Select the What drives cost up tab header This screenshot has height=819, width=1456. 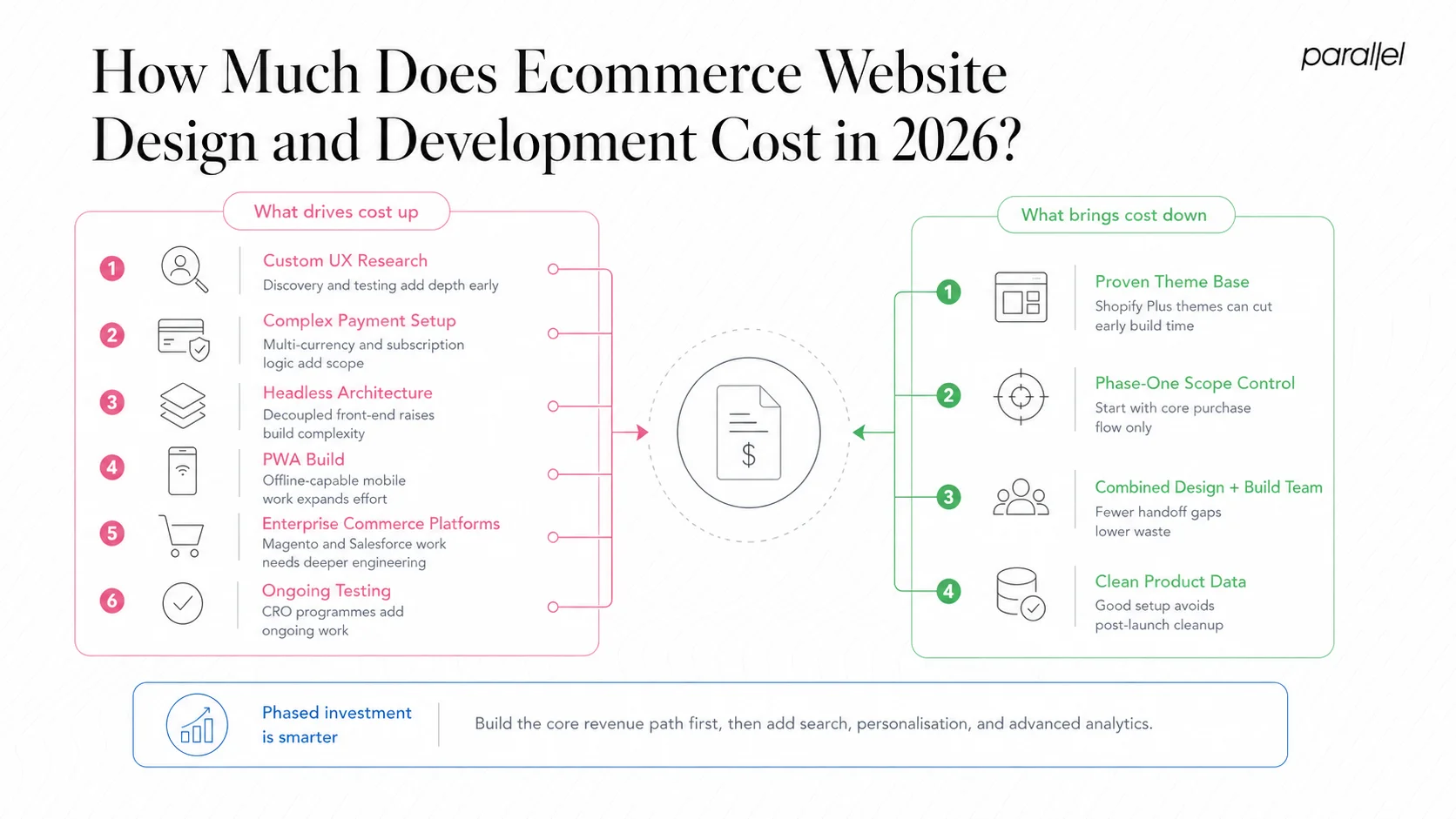point(336,211)
